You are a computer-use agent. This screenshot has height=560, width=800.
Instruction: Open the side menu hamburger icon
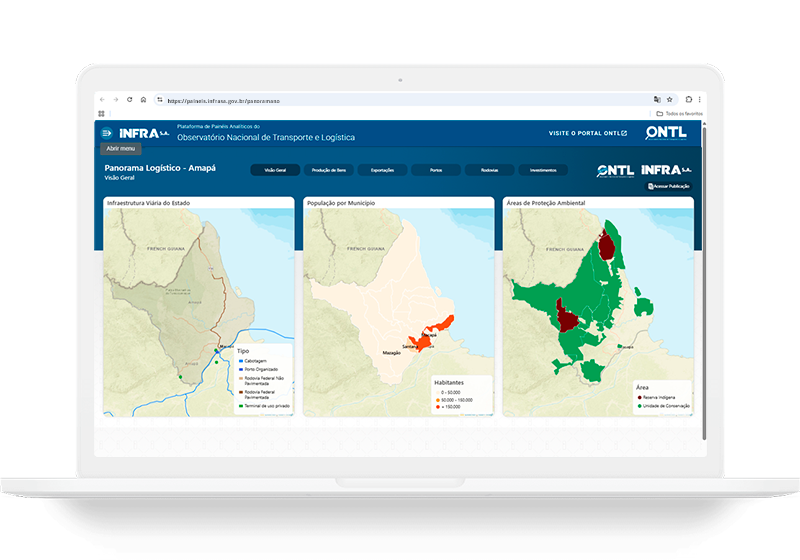(x=106, y=133)
